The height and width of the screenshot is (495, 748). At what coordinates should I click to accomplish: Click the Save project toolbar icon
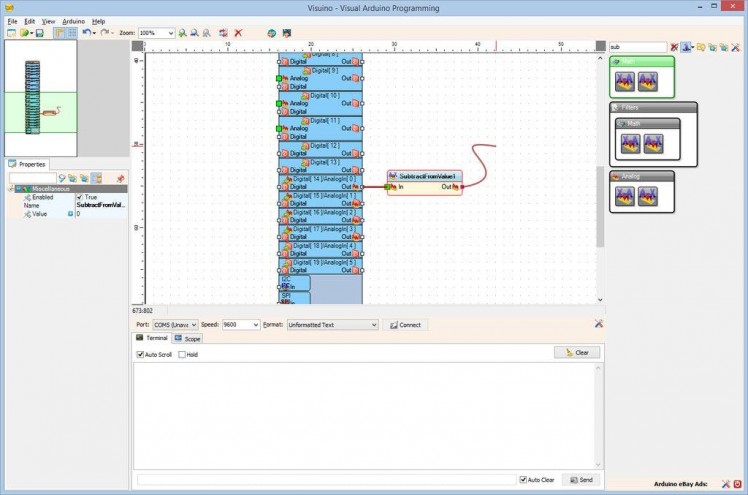pos(38,33)
